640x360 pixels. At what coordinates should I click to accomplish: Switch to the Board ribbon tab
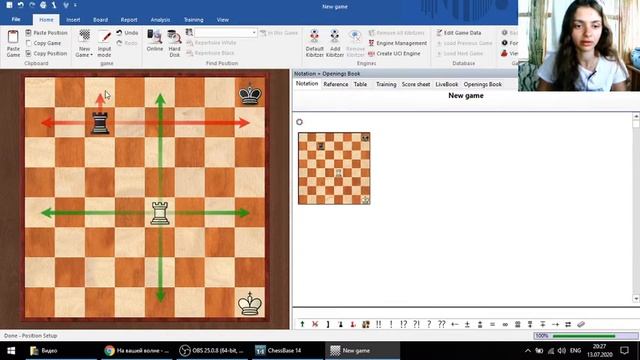(100, 20)
